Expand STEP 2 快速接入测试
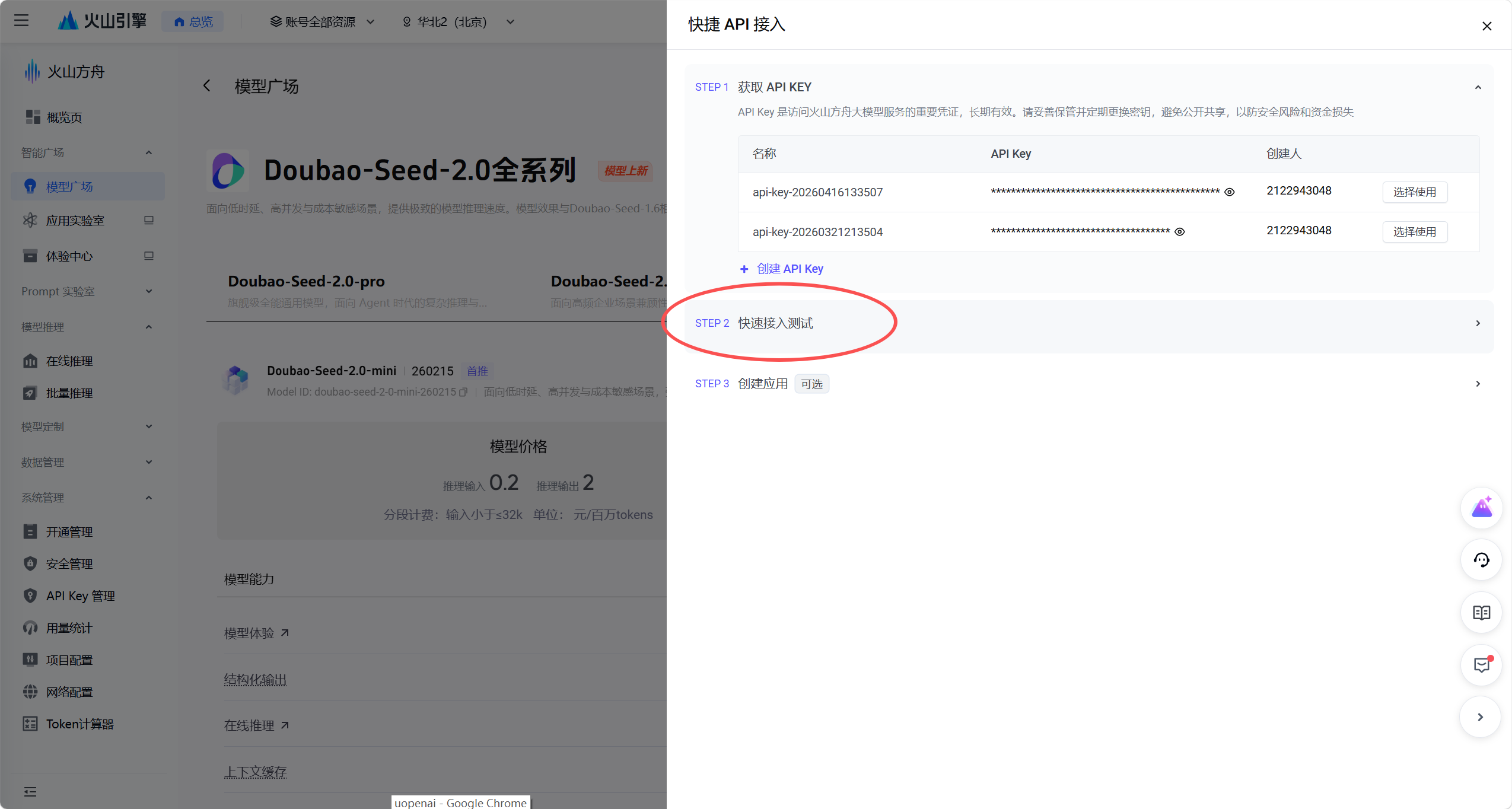 click(1088, 323)
